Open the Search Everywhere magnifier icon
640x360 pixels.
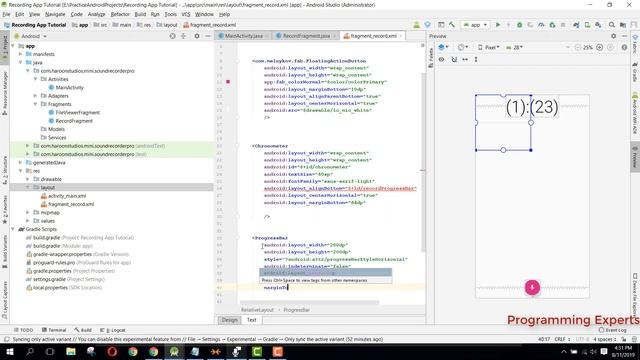[611, 25]
